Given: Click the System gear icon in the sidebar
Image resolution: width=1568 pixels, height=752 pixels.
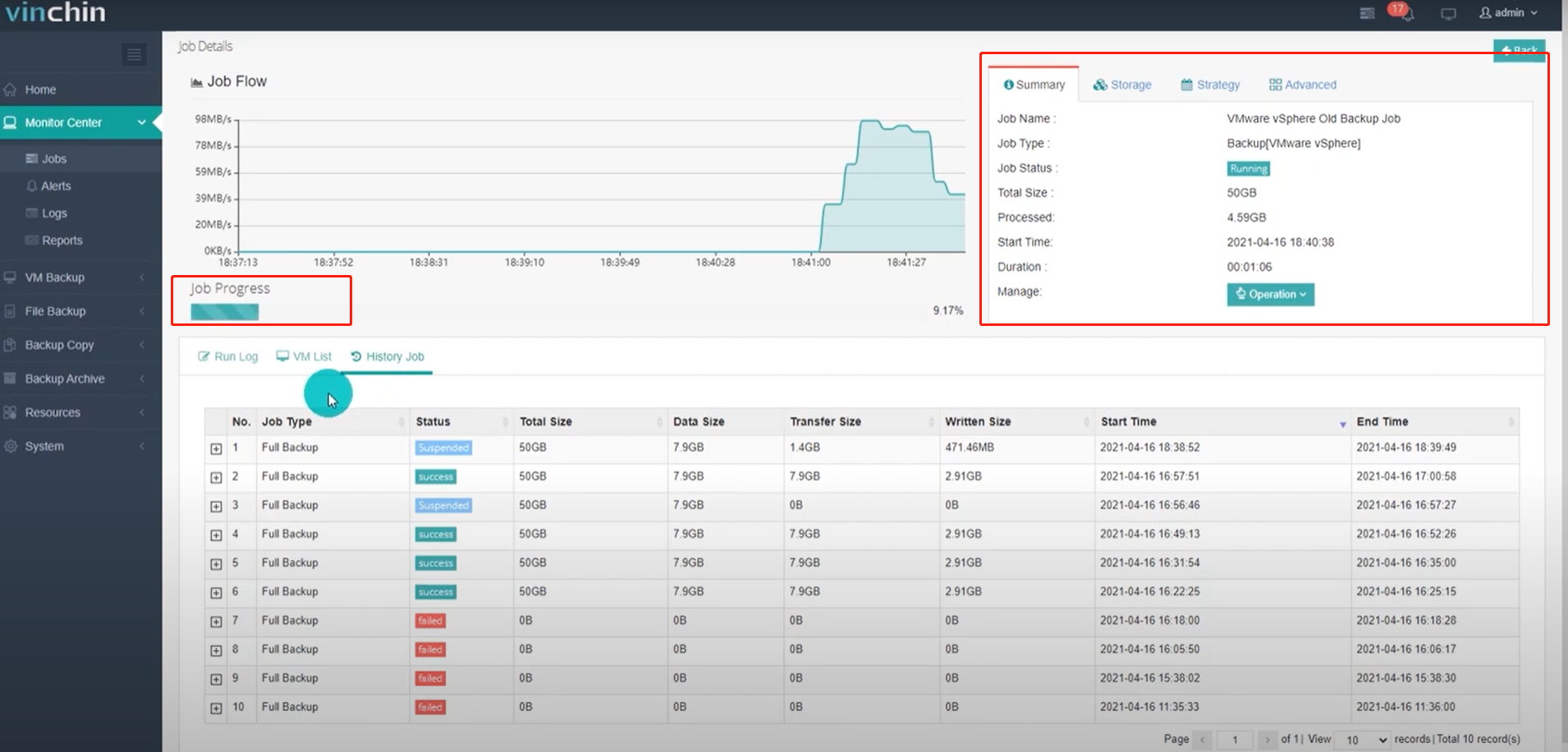Looking at the screenshot, I should click(10, 446).
